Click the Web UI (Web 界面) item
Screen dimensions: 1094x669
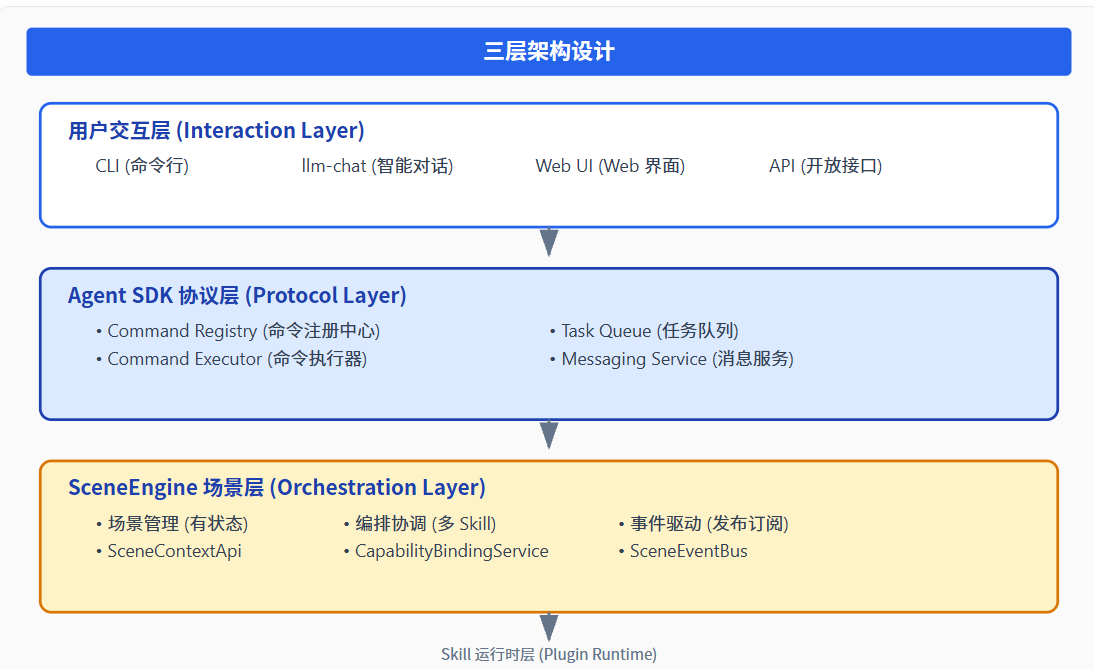(610, 166)
